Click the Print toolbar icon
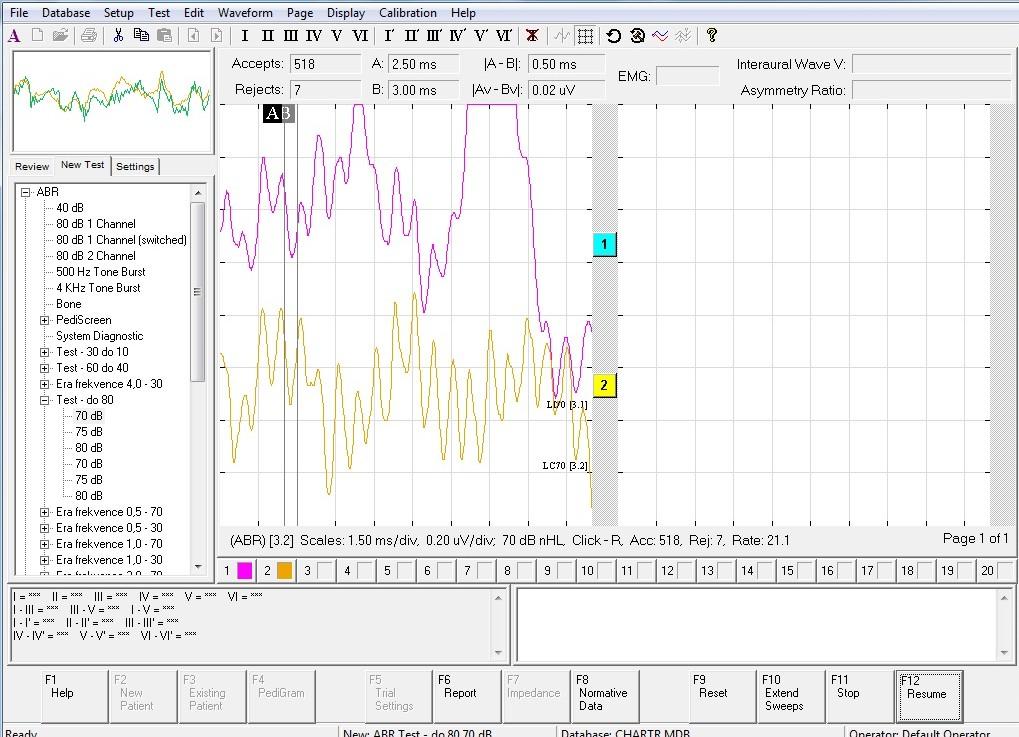Viewport: 1019px width, 737px height. click(89, 35)
